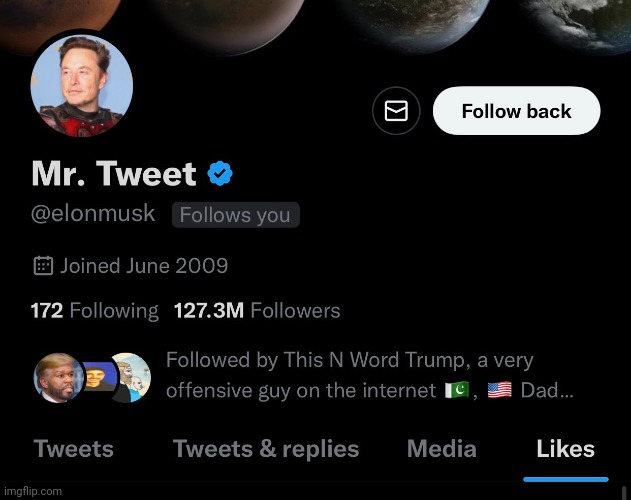Click the United States flag emoji
631x500 pixels.
pyautogui.click(x=499, y=390)
